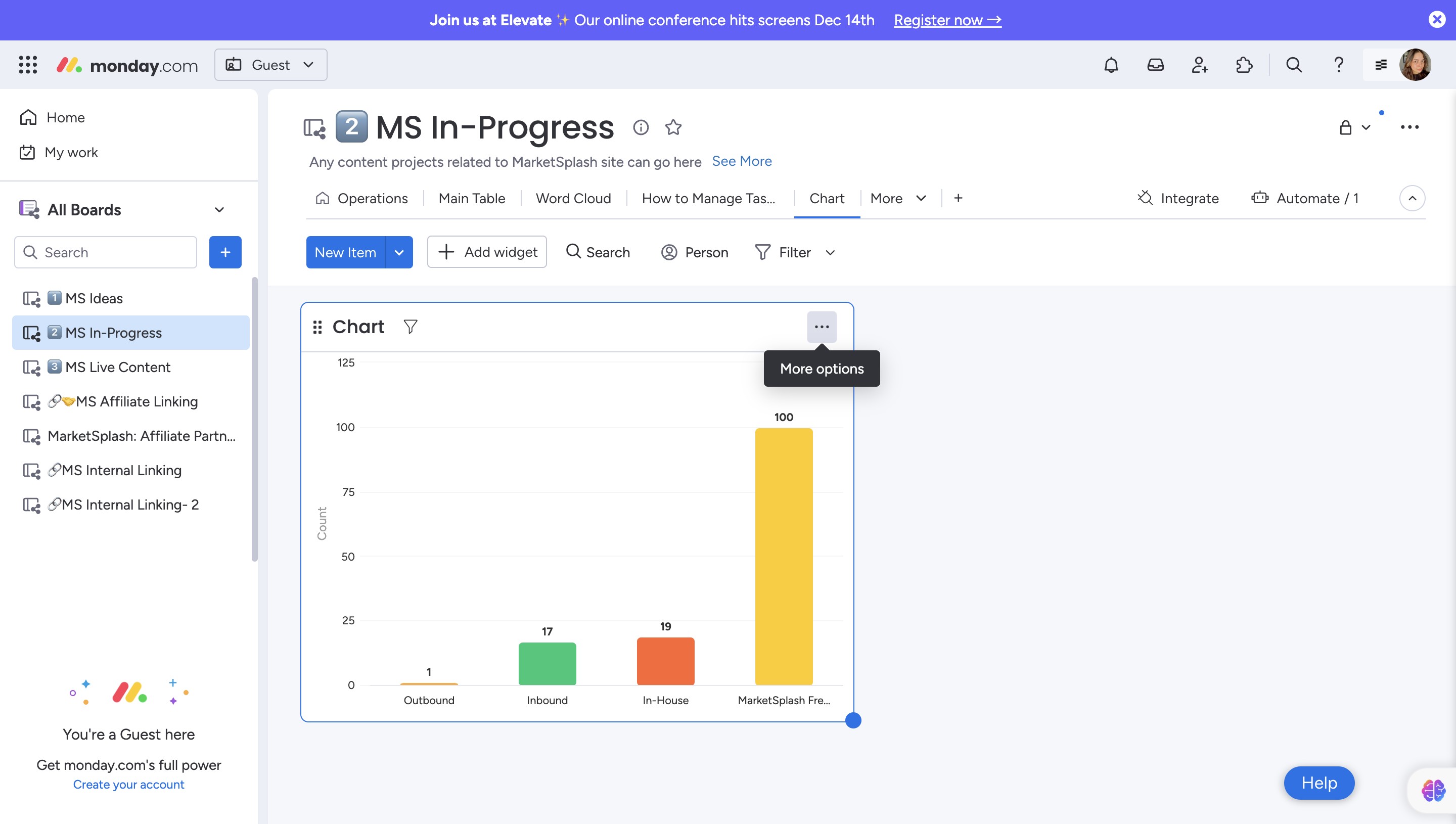Dismiss the Elevate conference banner
The height and width of the screenshot is (824, 1456).
(1436, 20)
